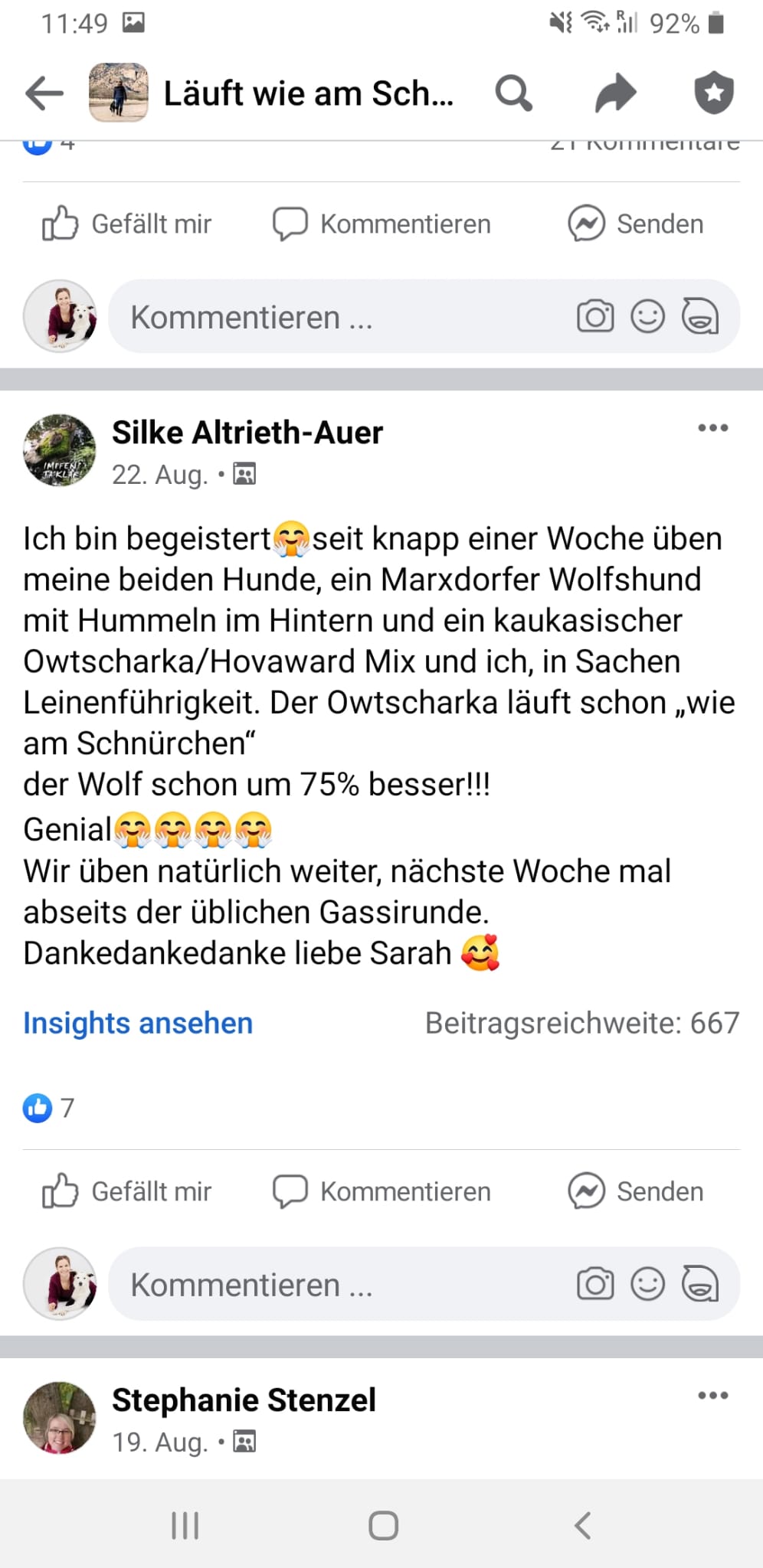This screenshot has width=763, height=1568.
Task: Open three-dot menu on Stephanie Stenzel's post
Action: click(712, 1395)
